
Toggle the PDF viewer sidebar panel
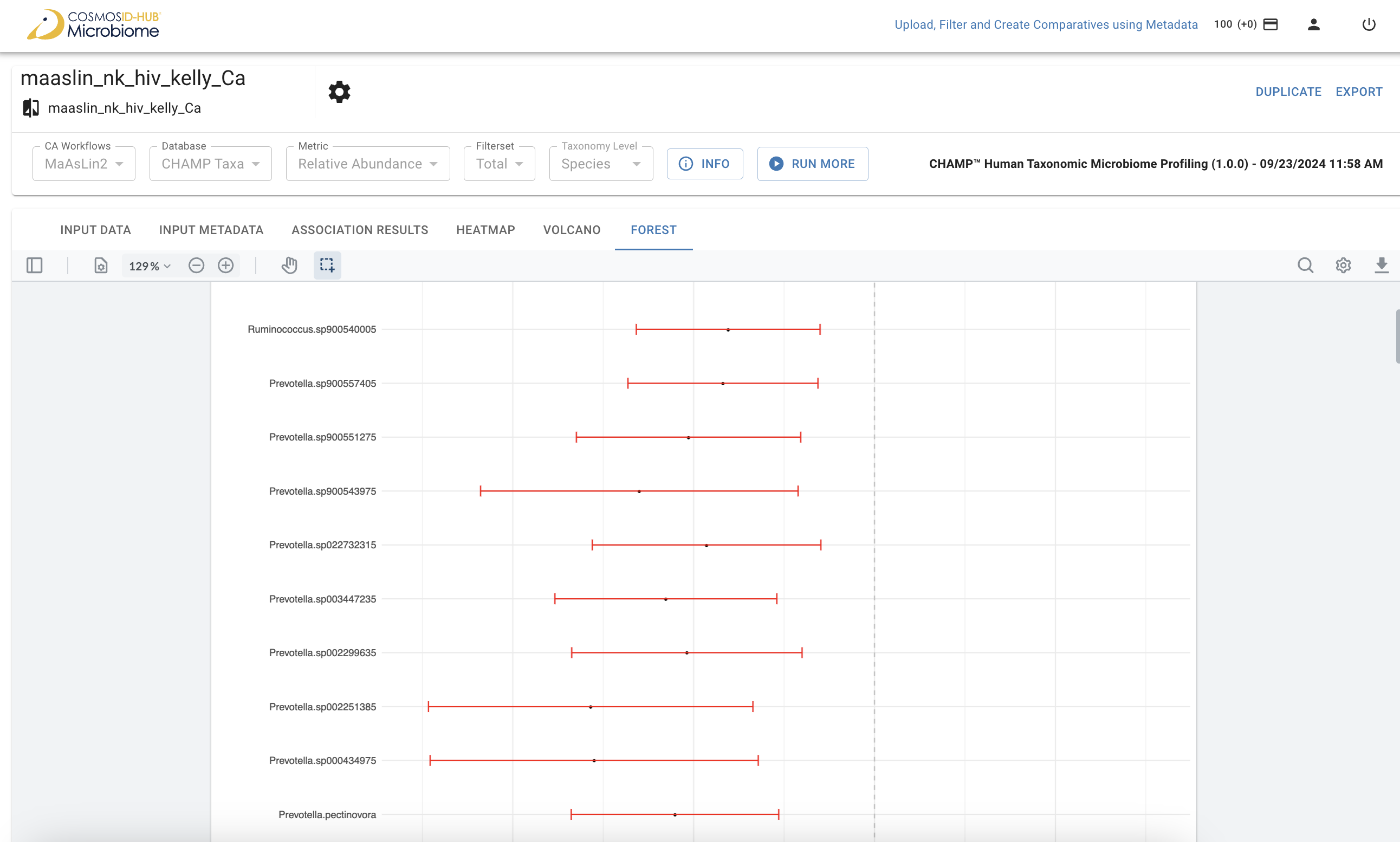[x=35, y=265]
